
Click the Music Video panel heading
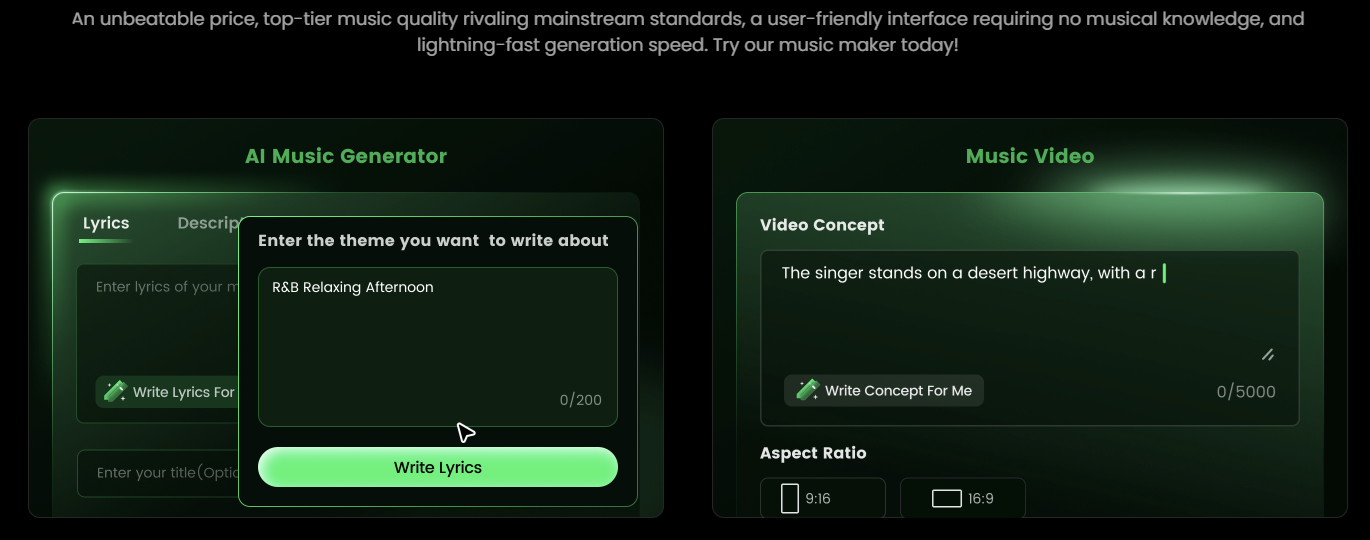1029,156
